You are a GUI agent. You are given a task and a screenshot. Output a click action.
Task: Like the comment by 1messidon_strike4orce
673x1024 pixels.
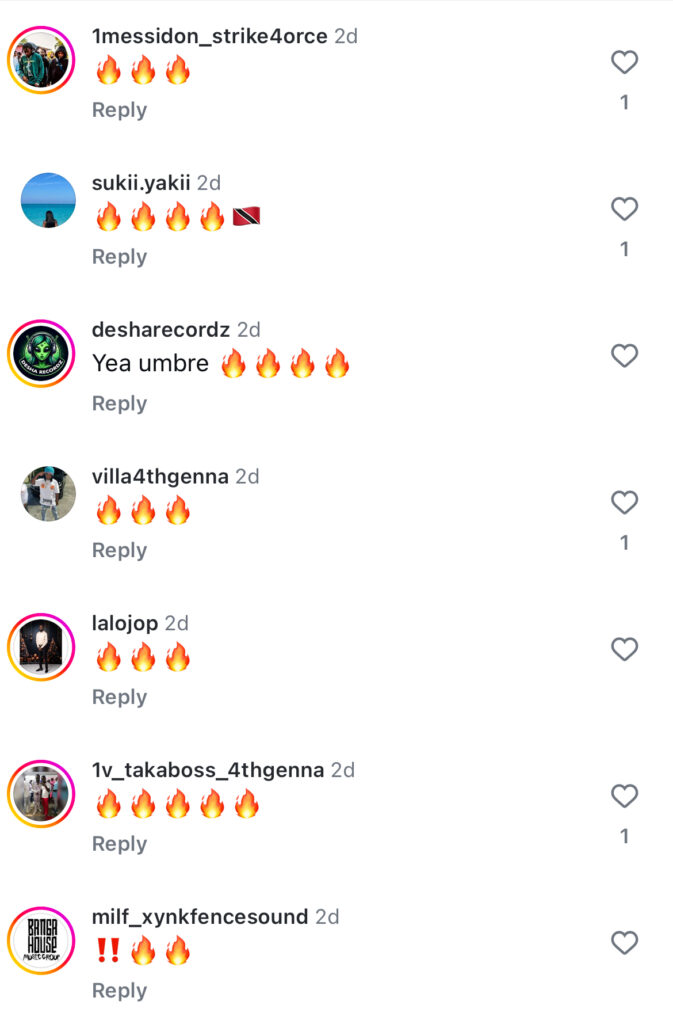pyautogui.click(x=624, y=62)
